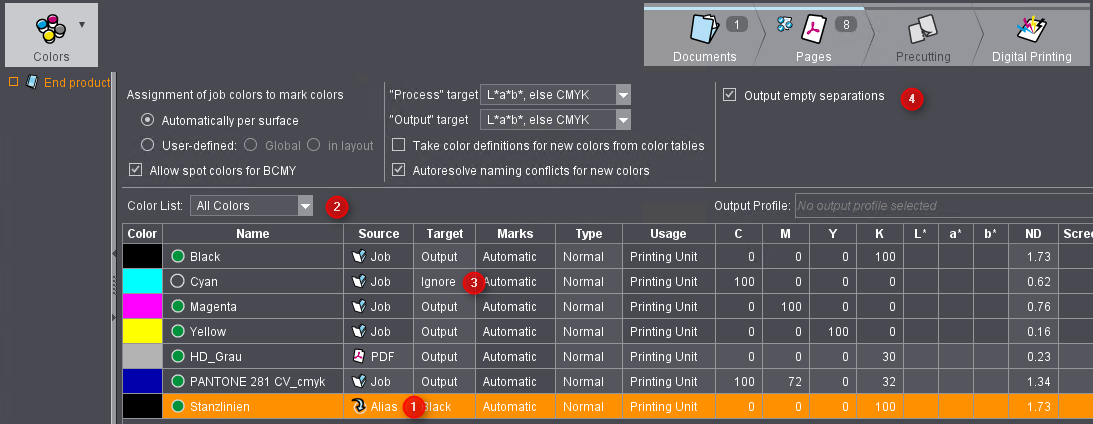Select the User-defined radio button
Screen dimensions: 1093x424
(147, 145)
